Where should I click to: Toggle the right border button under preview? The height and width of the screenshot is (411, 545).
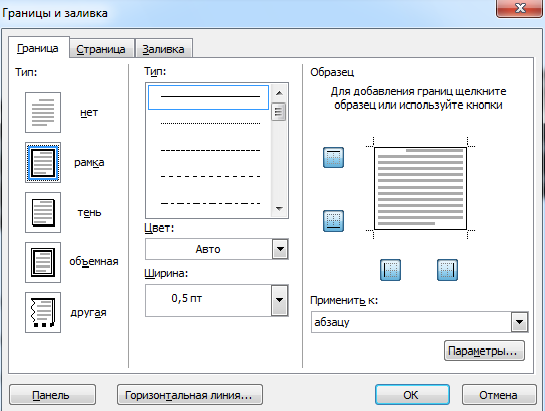point(447,270)
